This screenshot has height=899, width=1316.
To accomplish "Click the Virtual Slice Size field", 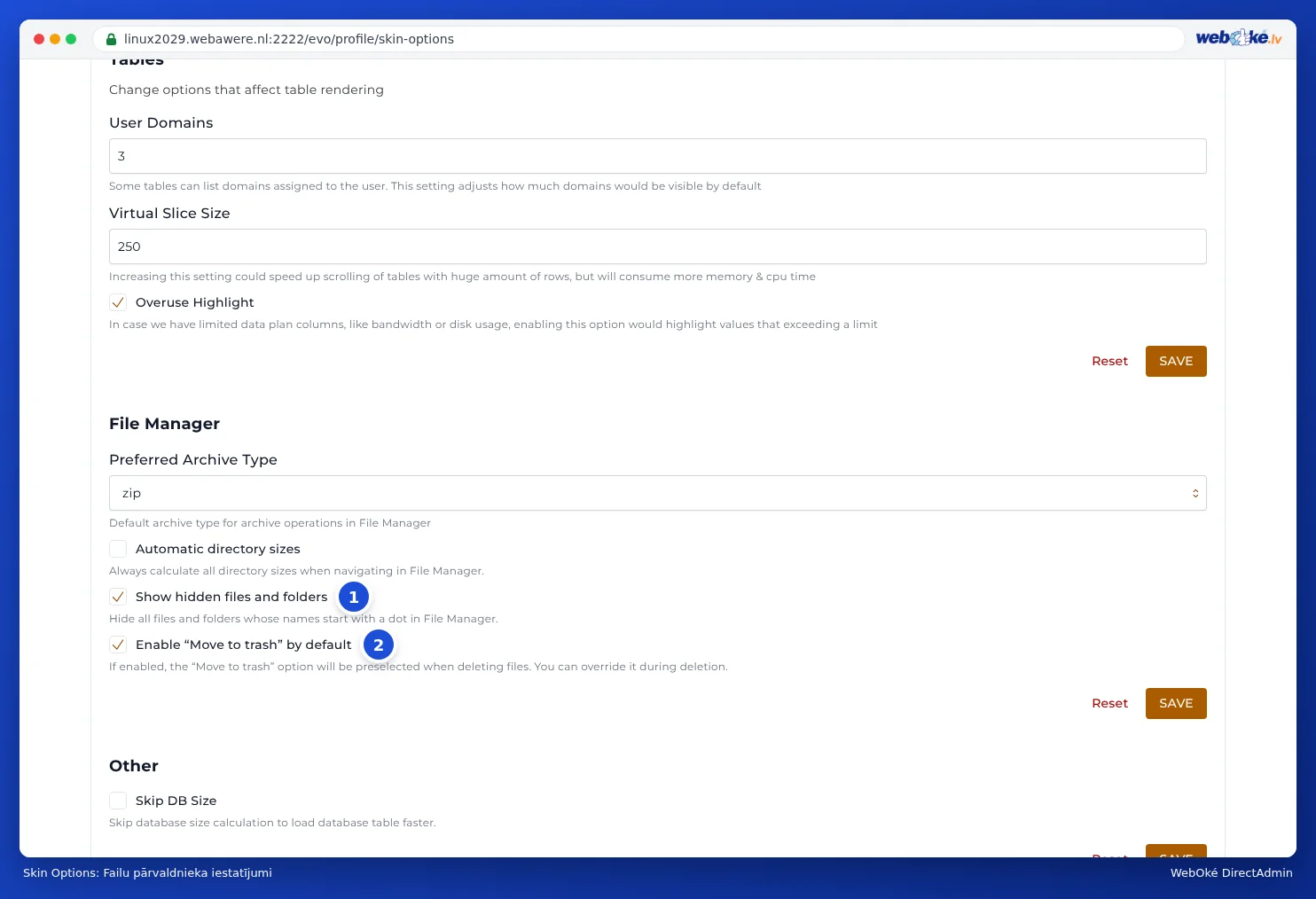I will coord(657,246).
